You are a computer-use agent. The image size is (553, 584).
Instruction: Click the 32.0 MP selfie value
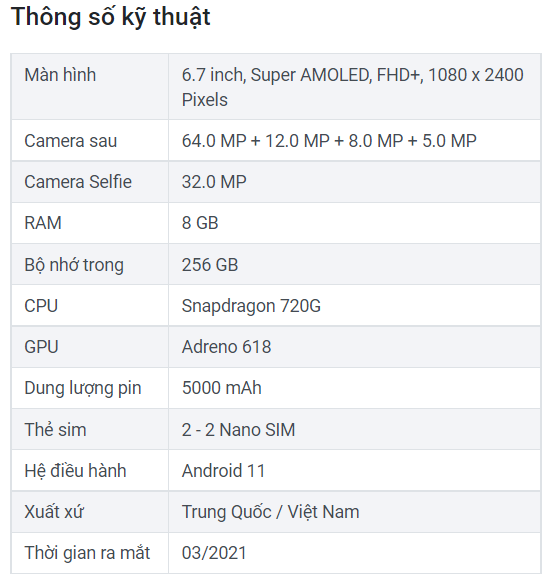click(x=214, y=182)
